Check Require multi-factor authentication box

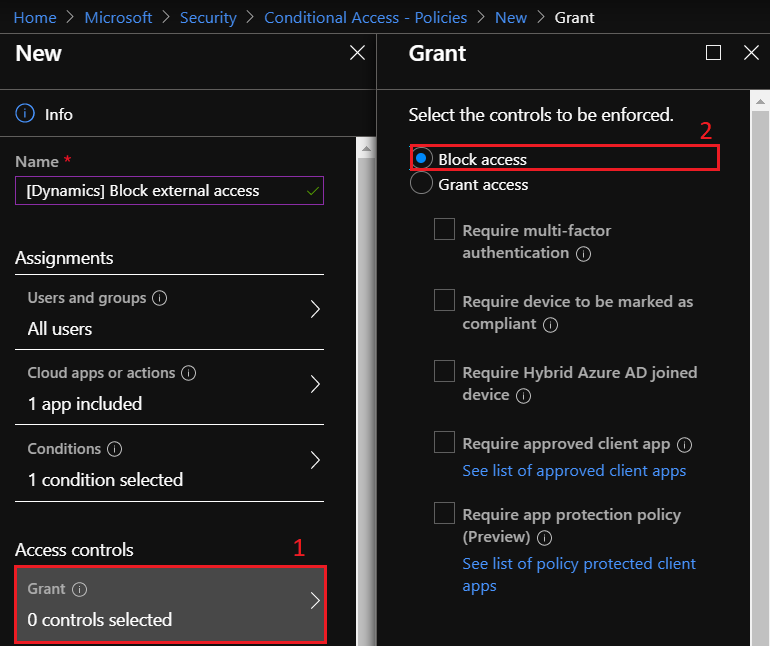[x=444, y=229]
